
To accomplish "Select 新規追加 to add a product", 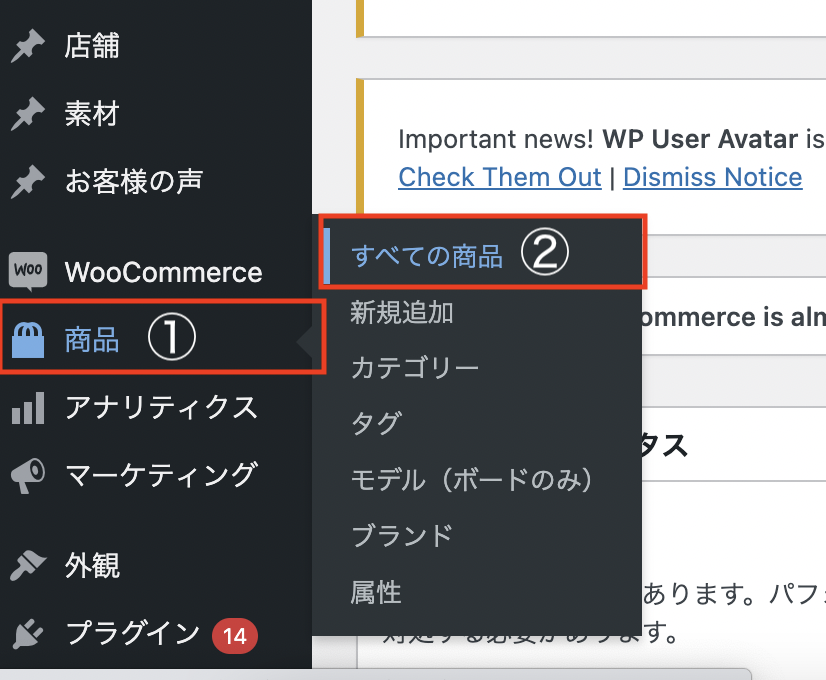I will (x=402, y=313).
